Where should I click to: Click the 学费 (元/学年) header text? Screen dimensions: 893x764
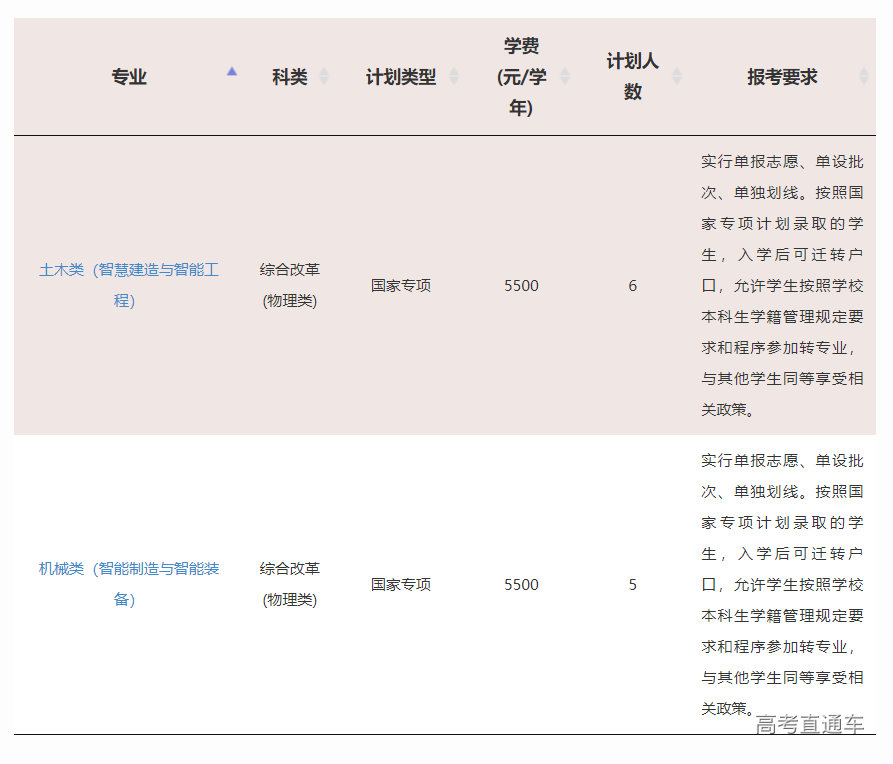coord(521,77)
